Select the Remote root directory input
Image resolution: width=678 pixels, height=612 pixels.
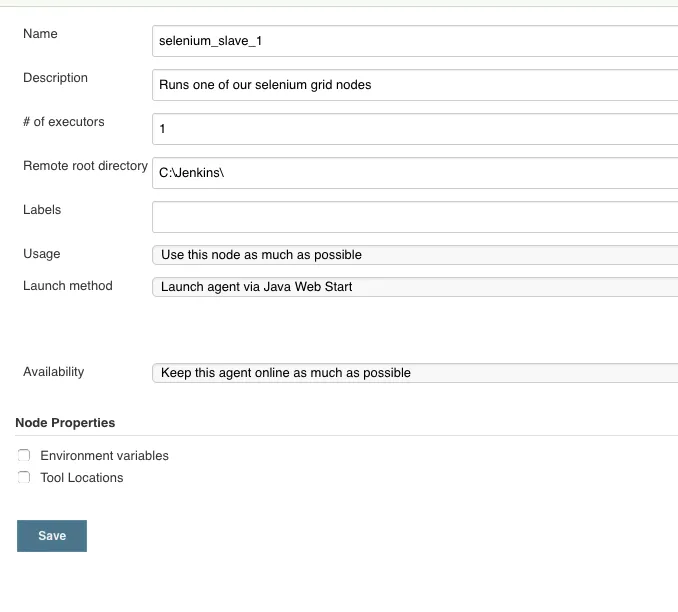pos(415,173)
